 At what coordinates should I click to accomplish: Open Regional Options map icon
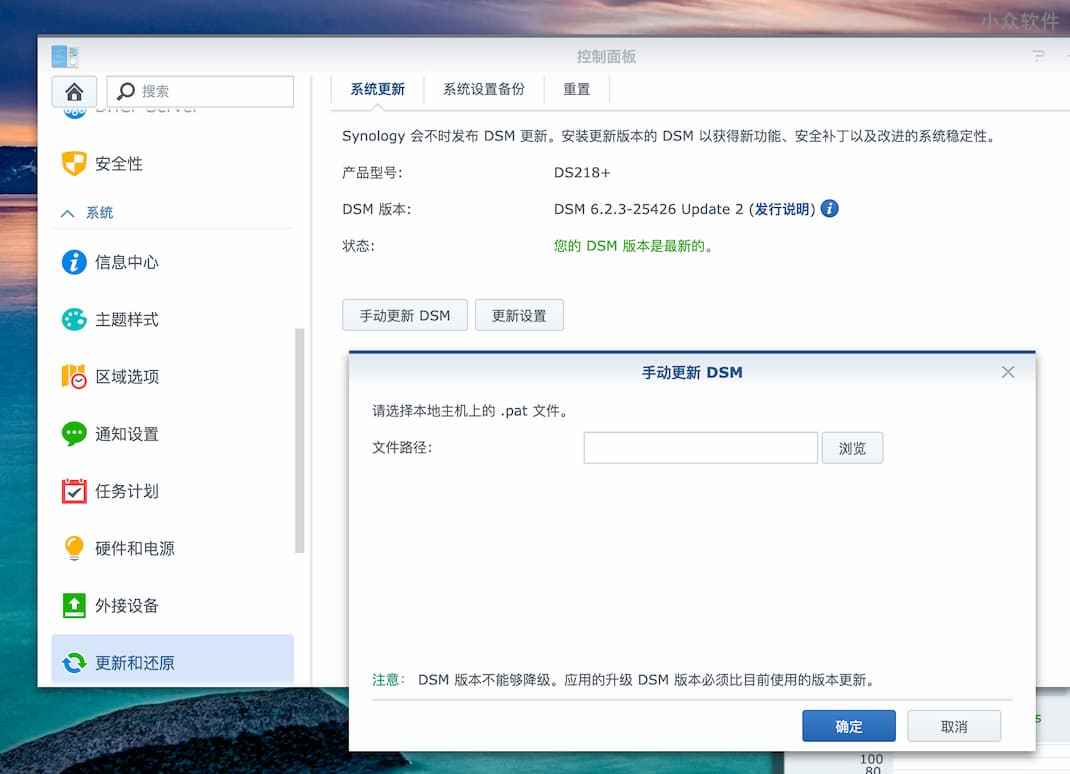[74, 377]
